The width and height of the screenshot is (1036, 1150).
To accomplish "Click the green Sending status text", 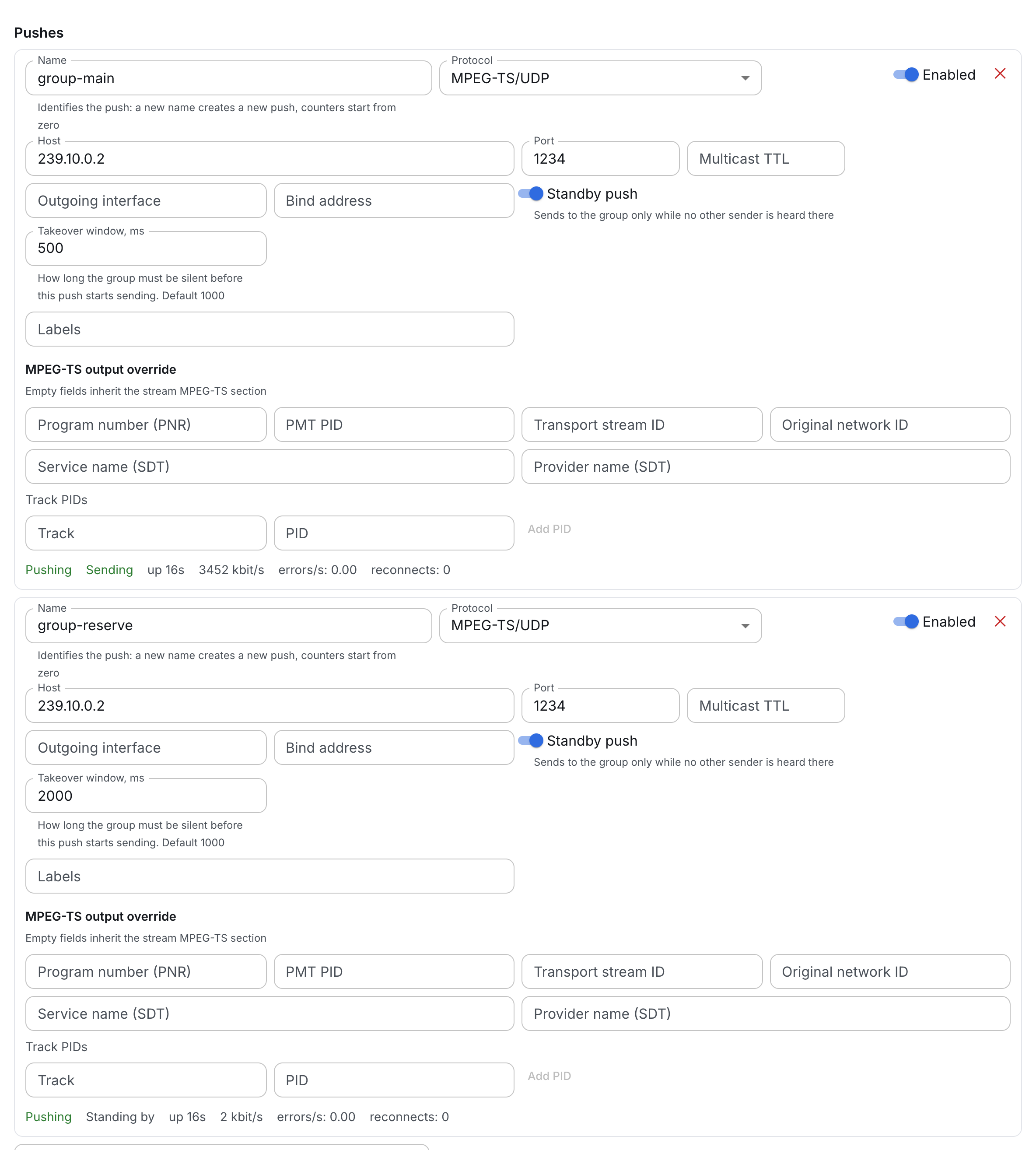I will 109,570.
